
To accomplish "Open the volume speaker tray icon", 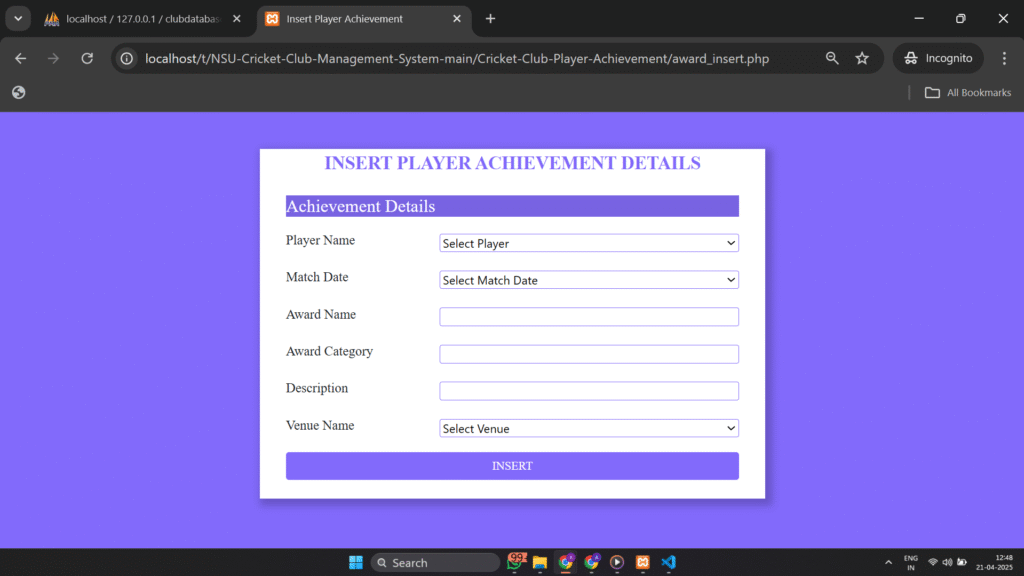I will click(x=947, y=562).
